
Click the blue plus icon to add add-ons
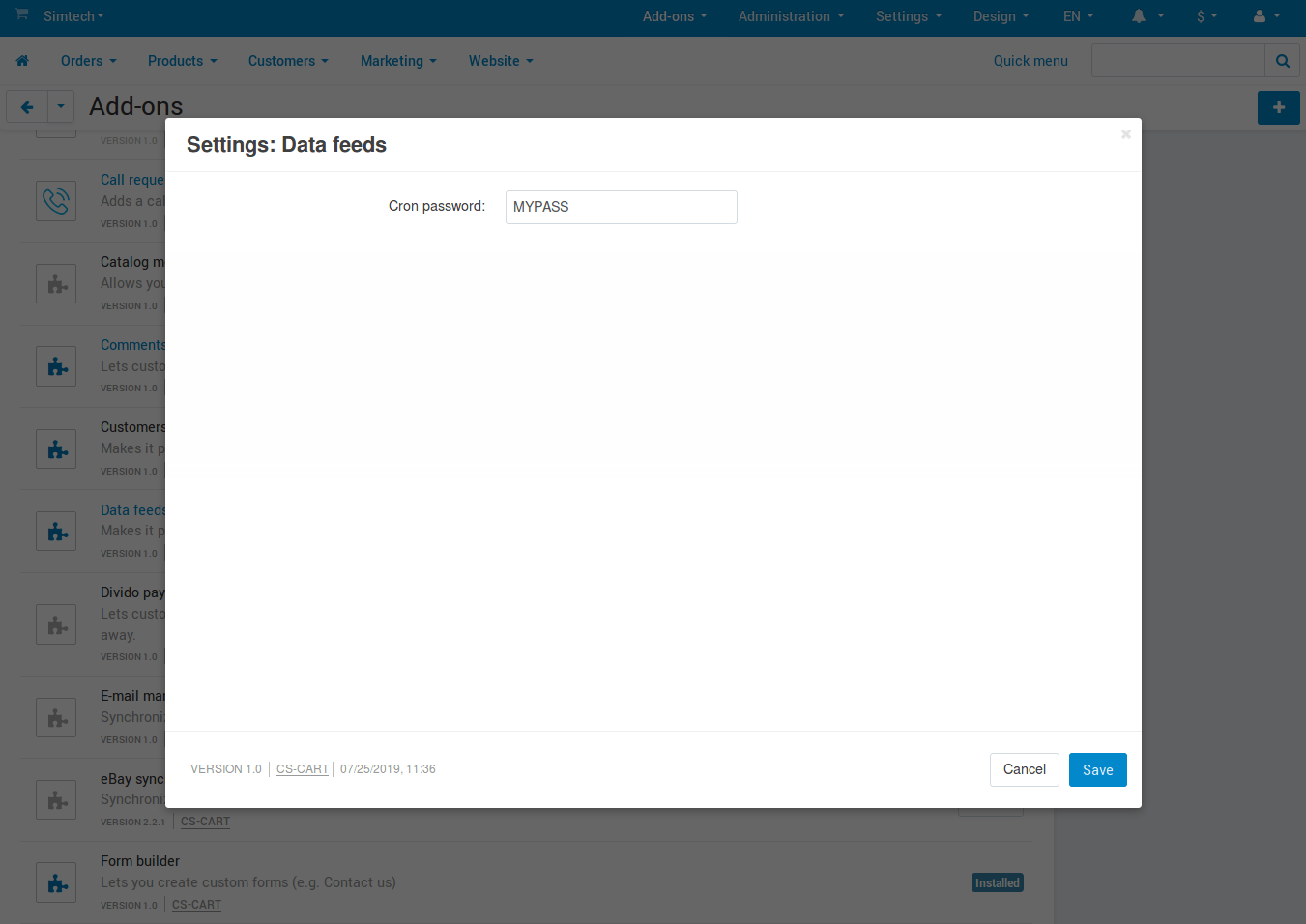coord(1278,107)
